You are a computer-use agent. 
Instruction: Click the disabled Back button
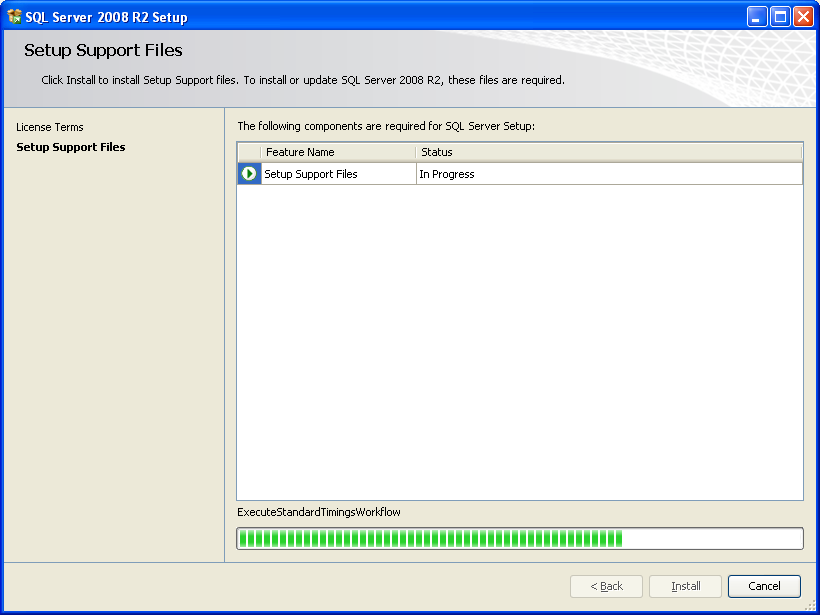click(x=607, y=586)
